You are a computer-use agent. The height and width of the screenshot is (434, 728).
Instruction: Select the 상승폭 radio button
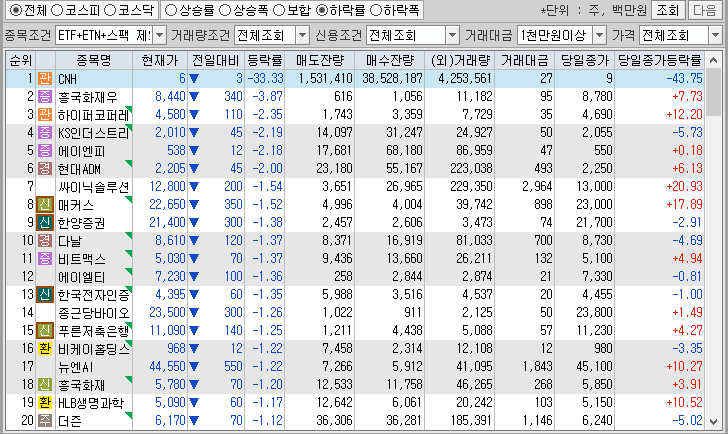click(x=225, y=10)
